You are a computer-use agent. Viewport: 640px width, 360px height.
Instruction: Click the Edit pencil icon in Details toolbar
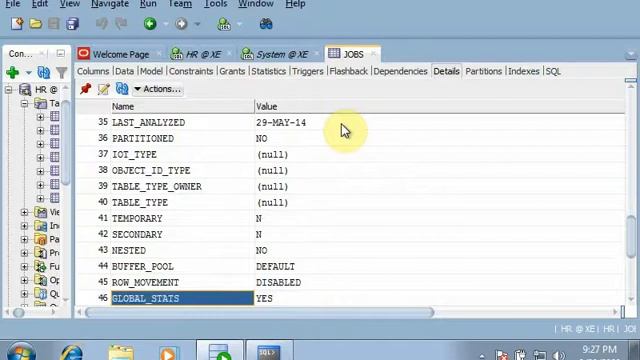[x=104, y=89]
